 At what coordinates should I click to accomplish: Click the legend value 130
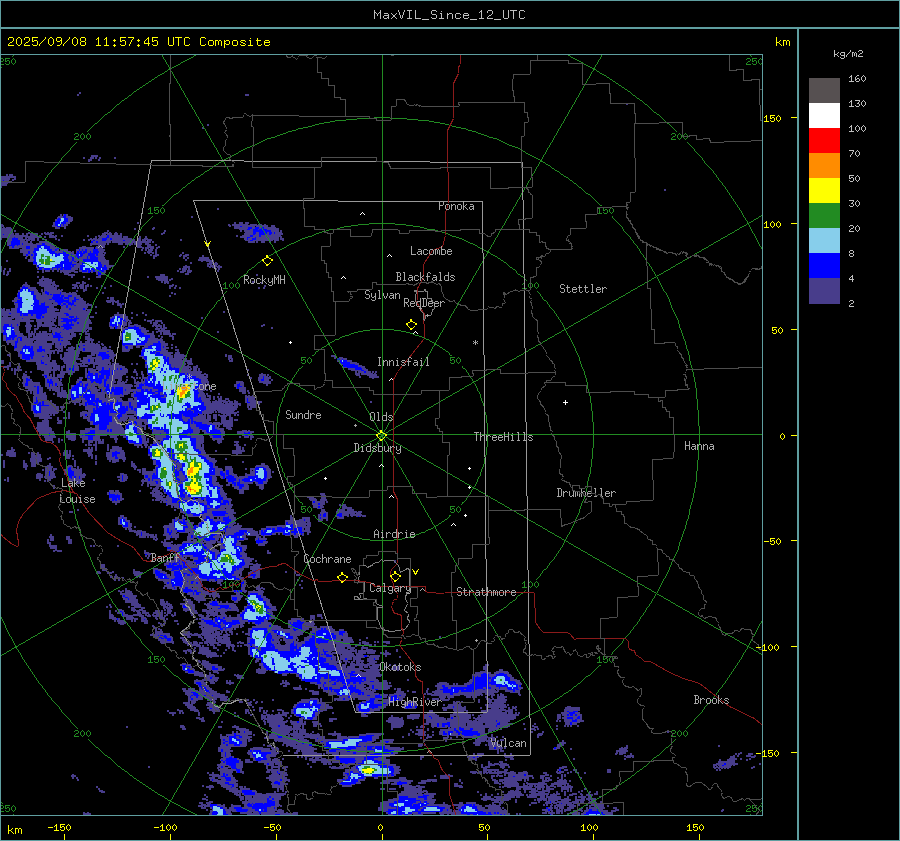click(857, 104)
